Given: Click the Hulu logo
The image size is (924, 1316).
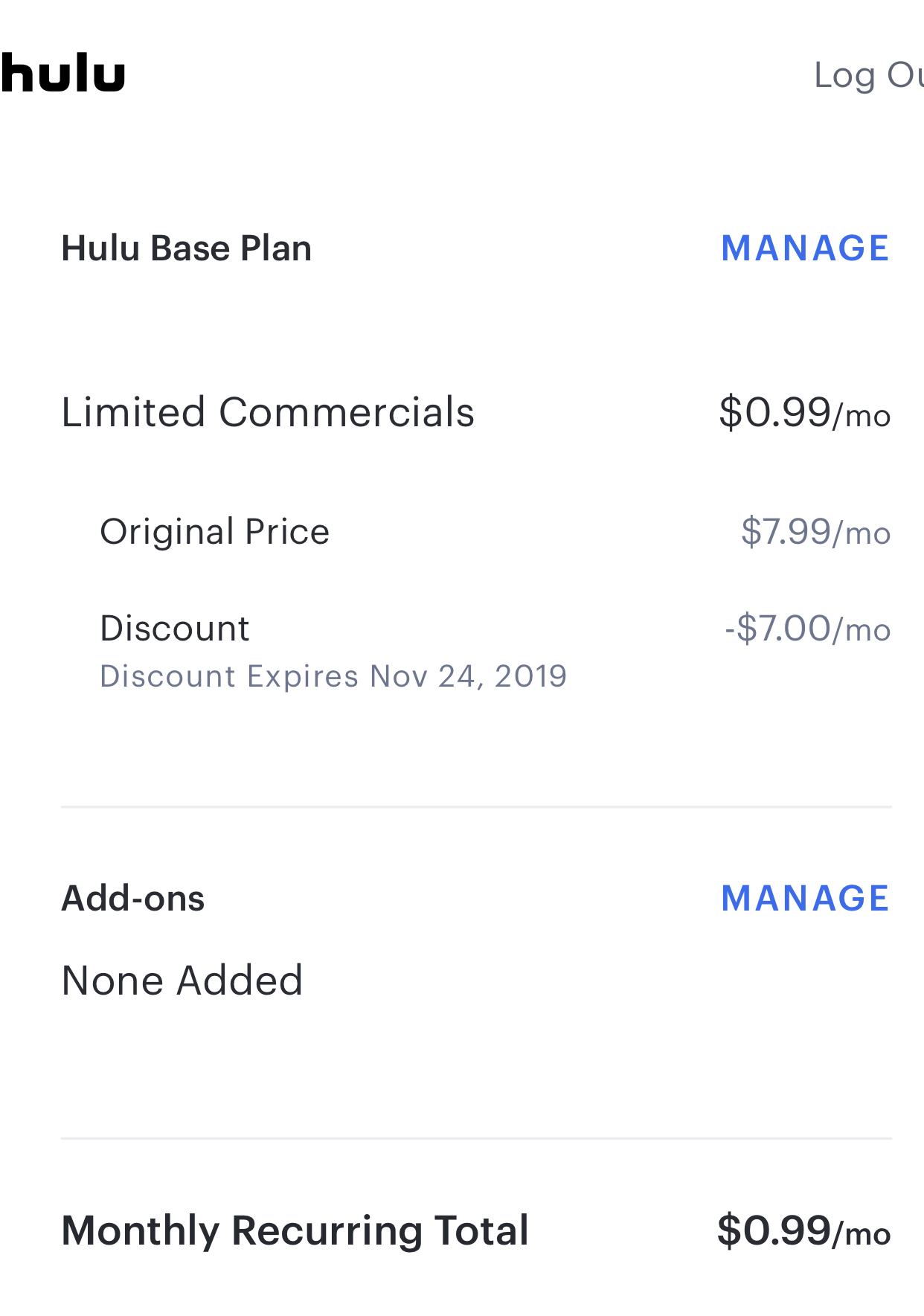Looking at the screenshot, I should coord(62,73).
